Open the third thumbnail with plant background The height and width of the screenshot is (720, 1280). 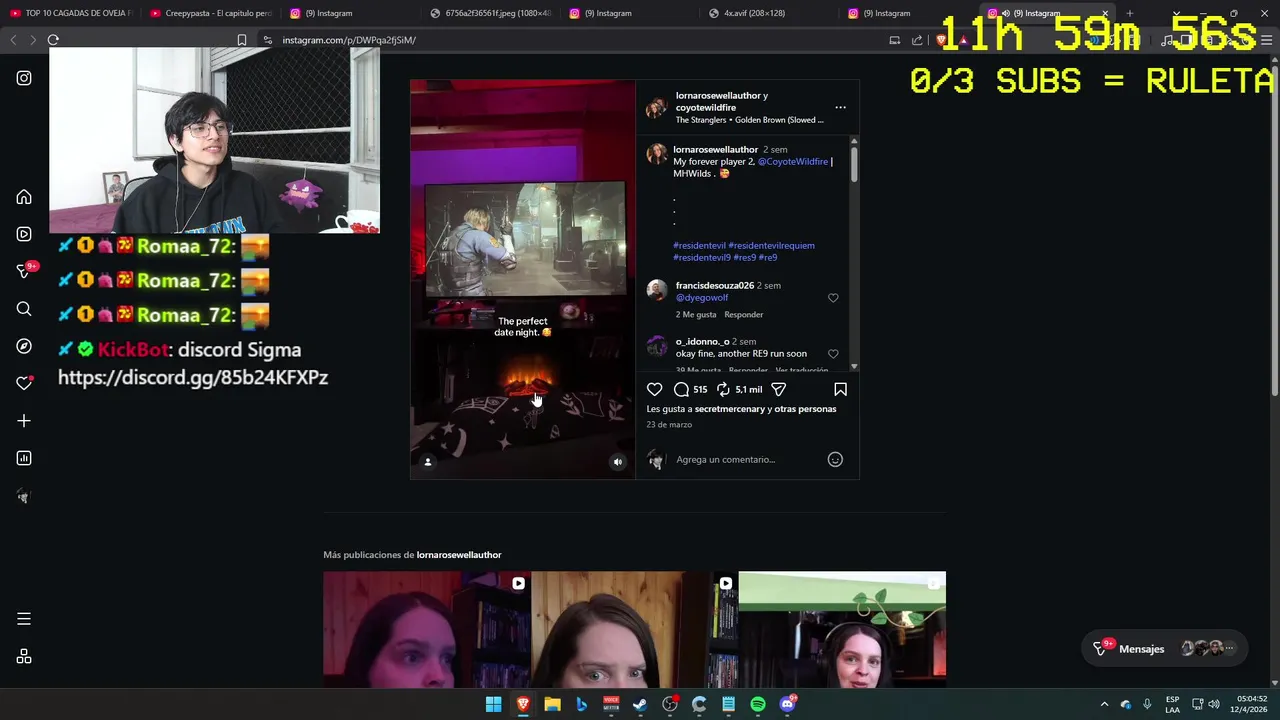point(842,630)
